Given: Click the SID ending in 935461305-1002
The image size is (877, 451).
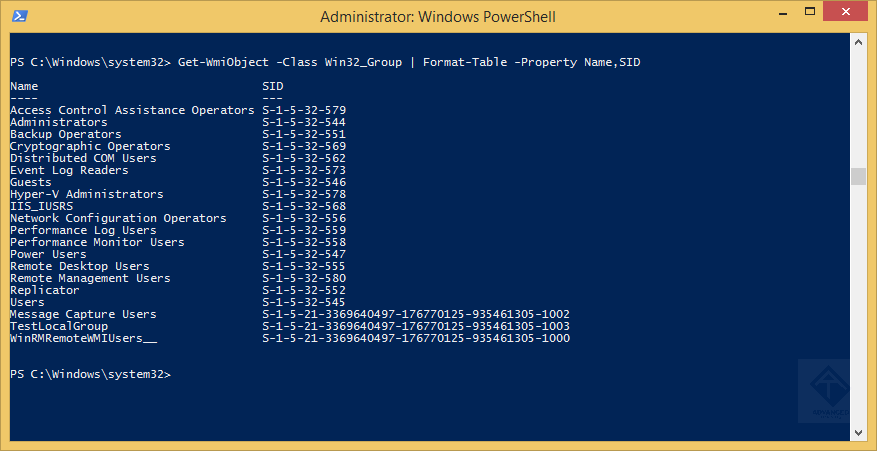Looking at the screenshot, I should [x=415, y=314].
